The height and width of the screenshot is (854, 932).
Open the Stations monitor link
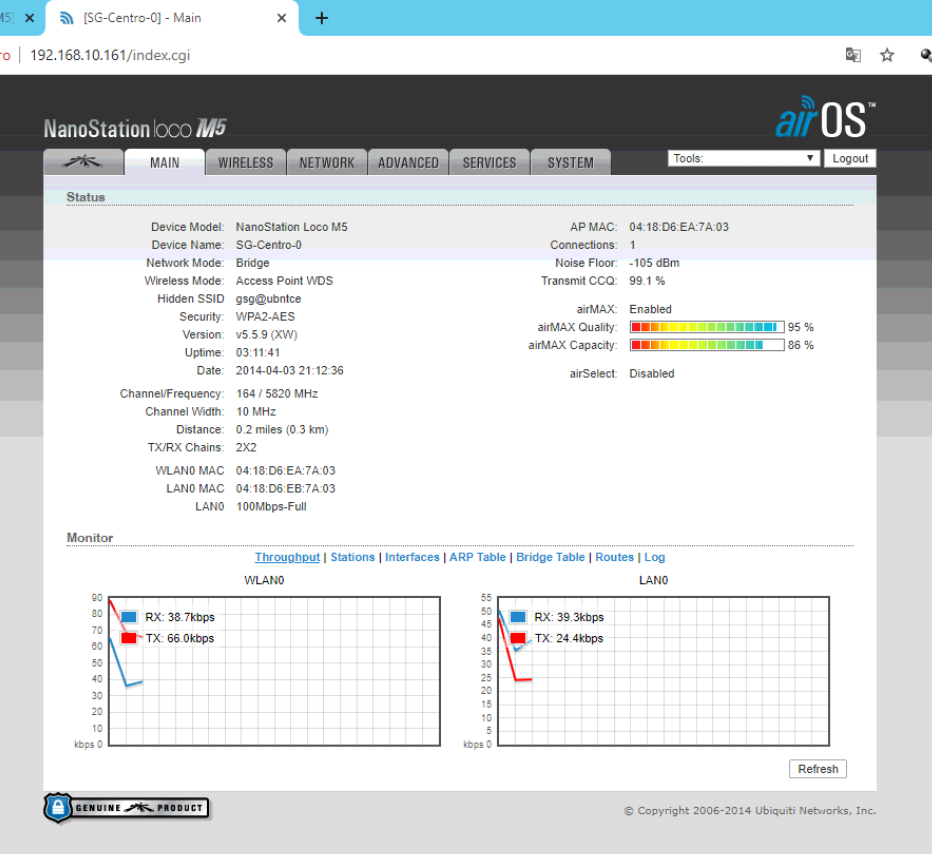[352, 557]
